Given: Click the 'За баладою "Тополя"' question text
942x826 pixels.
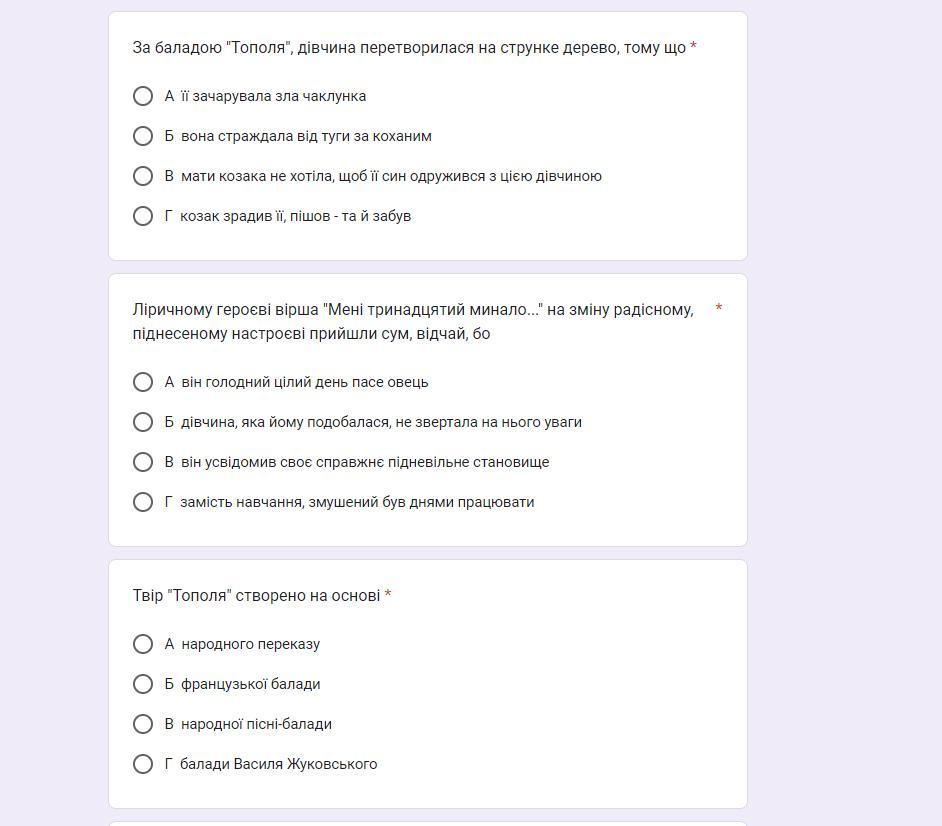Looking at the screenshot, I should pos(409,48).
